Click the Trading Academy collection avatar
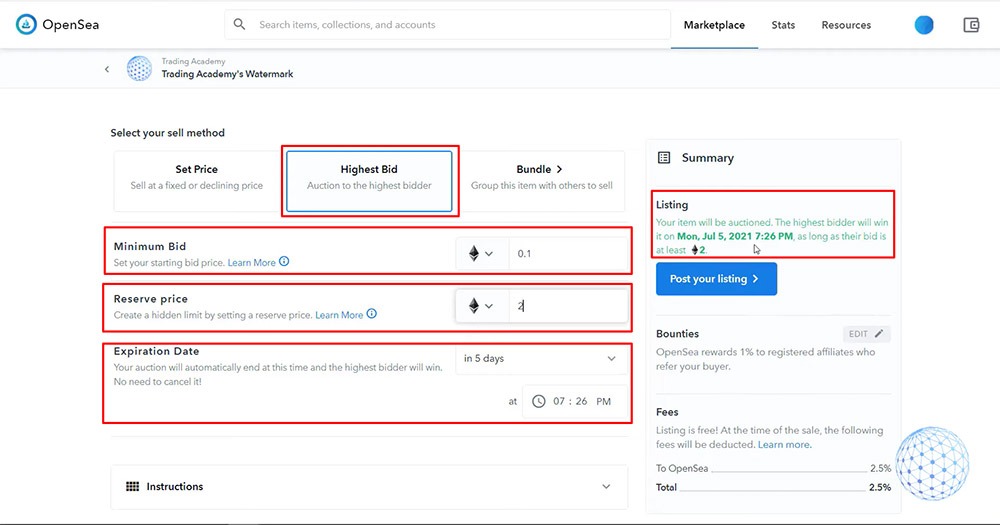The width and height of the screenshot is (1000, 525). point(139,68)
